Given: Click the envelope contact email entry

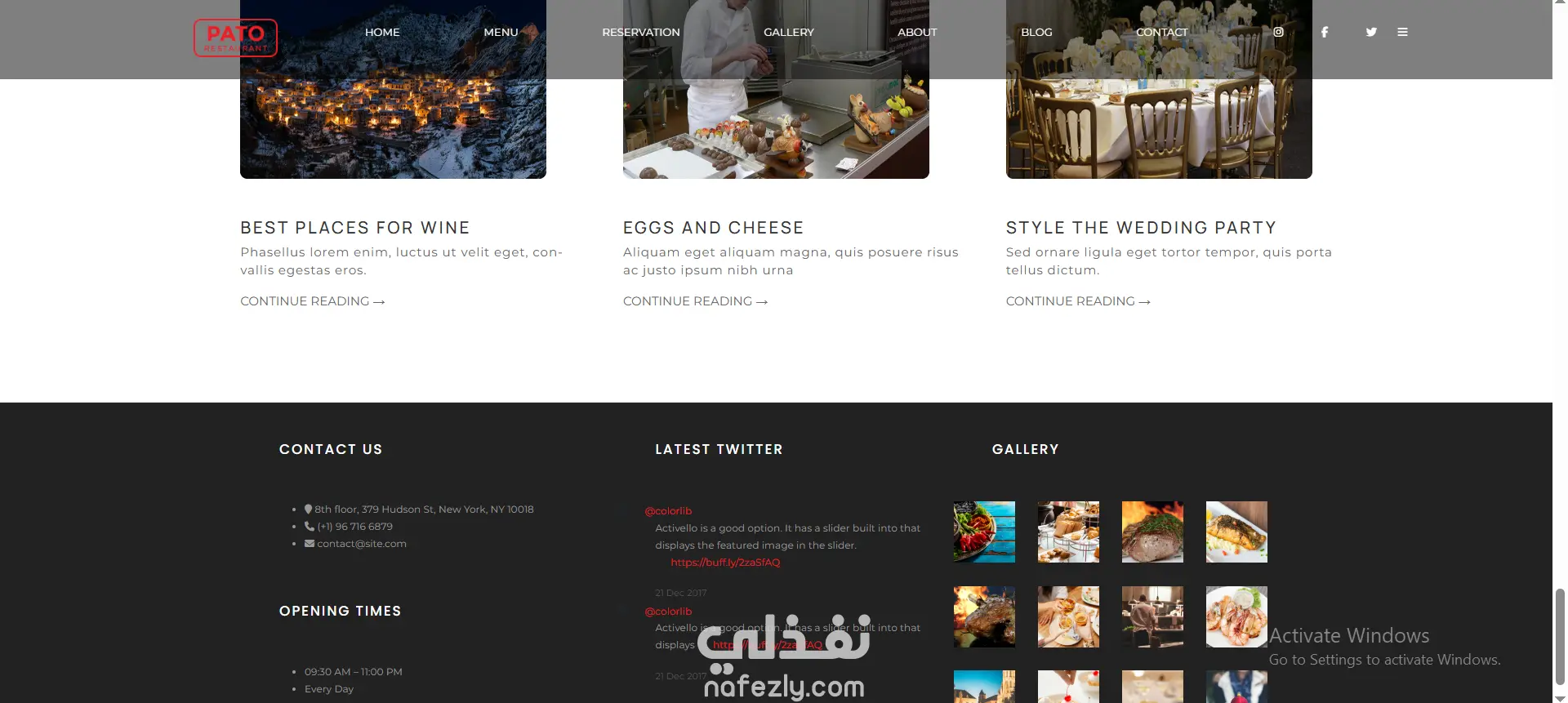Looking at the screenshot, I should coord(355,544).
